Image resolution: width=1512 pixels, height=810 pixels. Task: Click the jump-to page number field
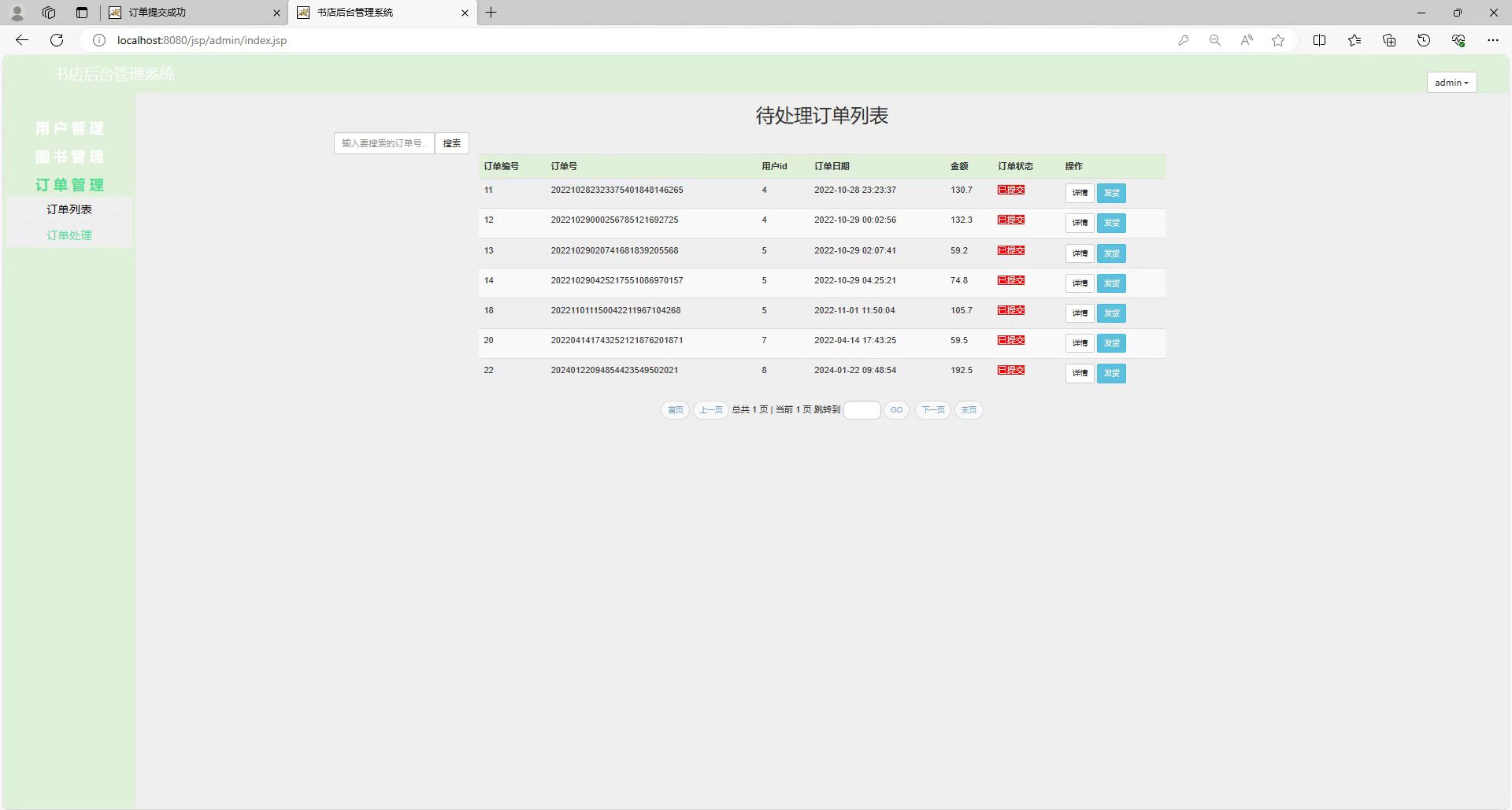tap(862, 410)
